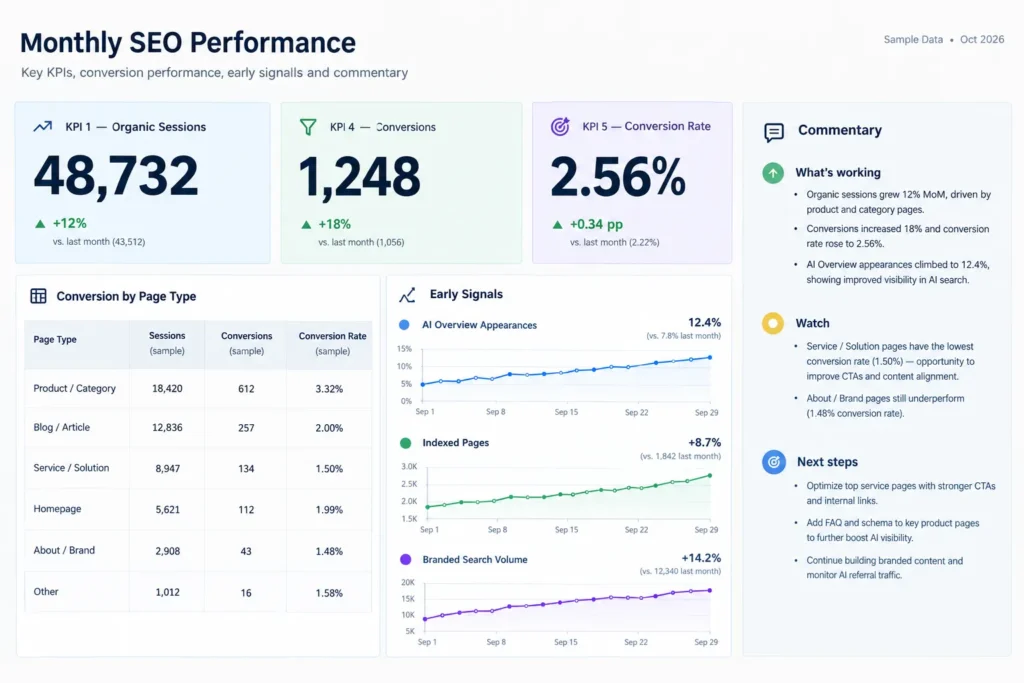Screen dimensions: 1024x683
Task: Click the funnel icon beside KPI 4 Conversions
Action: (308, 127)
